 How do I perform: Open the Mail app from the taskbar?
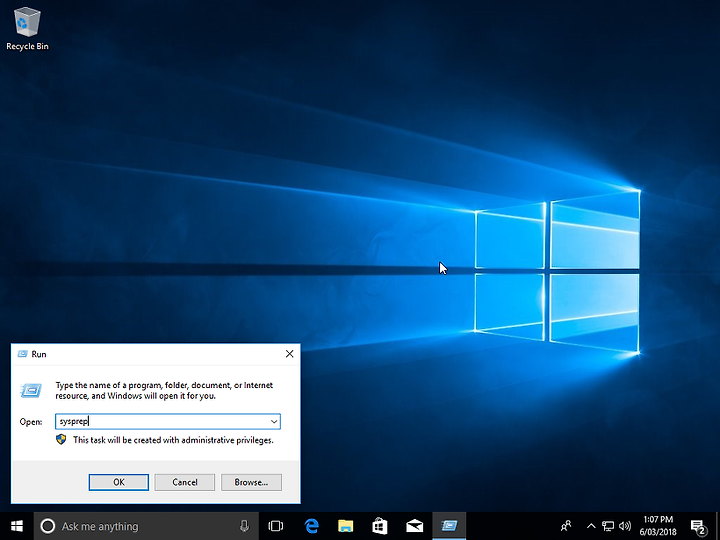click(x=415, y=526)
